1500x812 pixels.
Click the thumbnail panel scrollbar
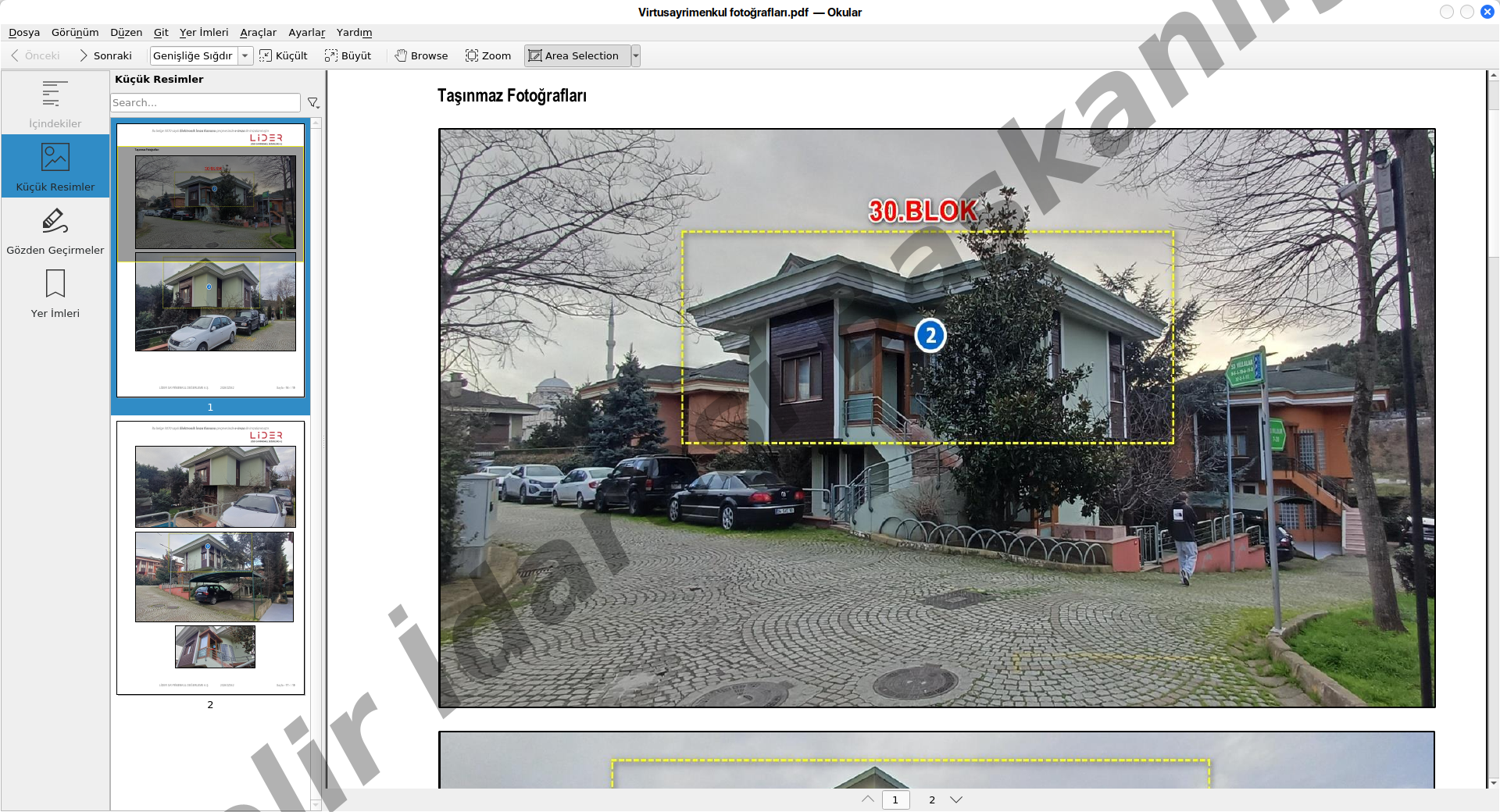point(316,464)
